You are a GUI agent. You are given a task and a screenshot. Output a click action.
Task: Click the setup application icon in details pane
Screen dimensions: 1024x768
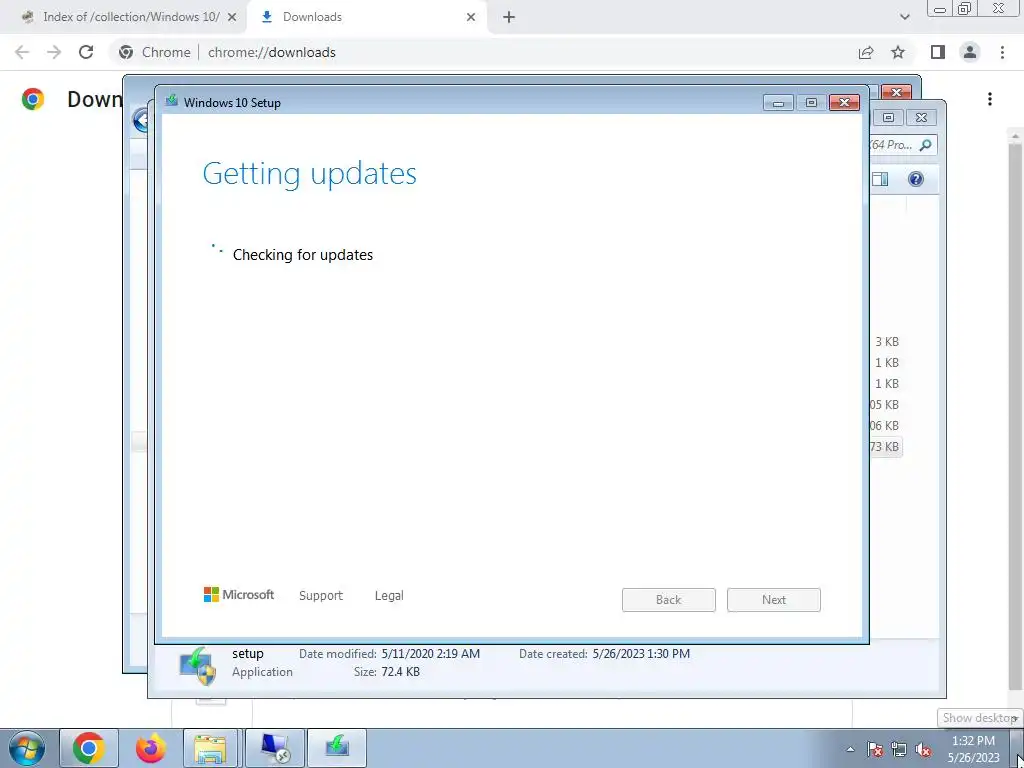click(198, 665)
